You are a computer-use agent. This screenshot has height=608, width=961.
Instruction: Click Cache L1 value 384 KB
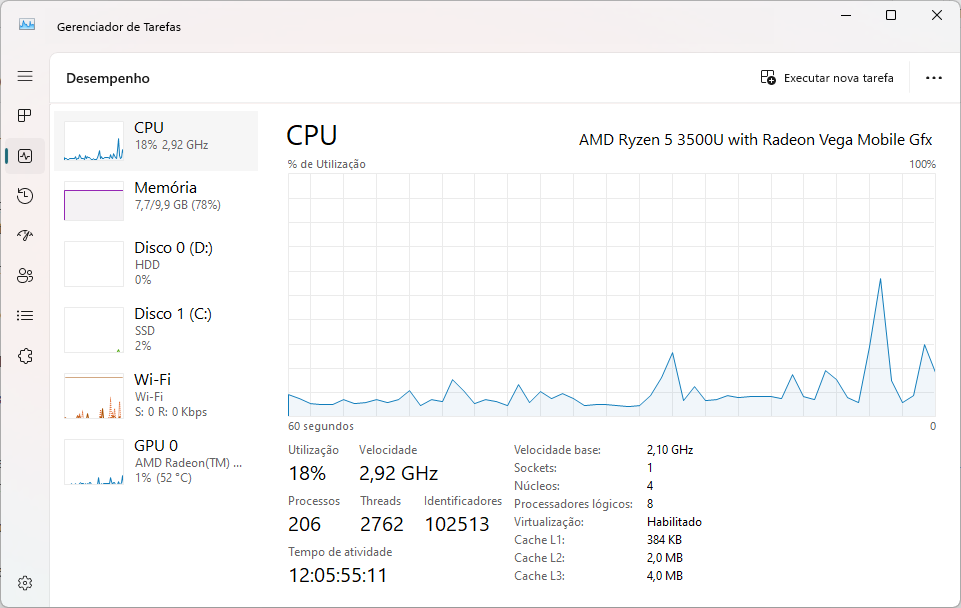664,540
